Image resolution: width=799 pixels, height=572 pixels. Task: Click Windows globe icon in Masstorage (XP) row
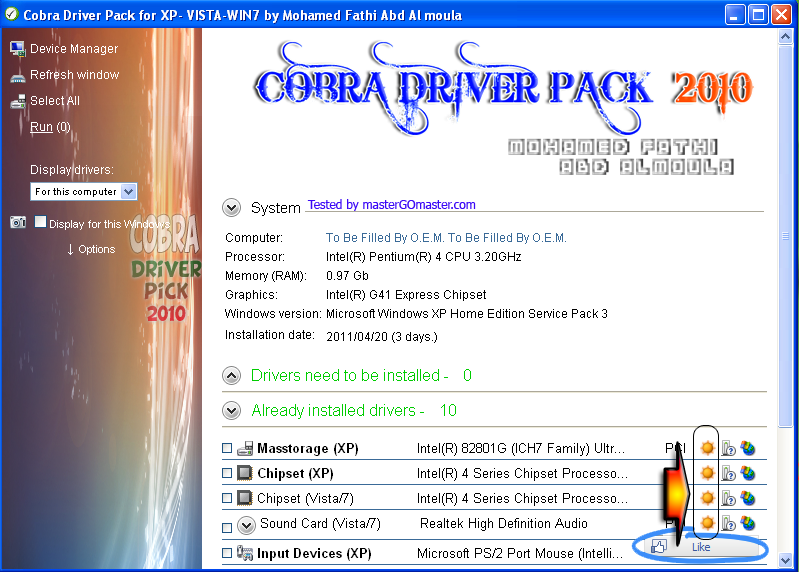tap(748, 448)
